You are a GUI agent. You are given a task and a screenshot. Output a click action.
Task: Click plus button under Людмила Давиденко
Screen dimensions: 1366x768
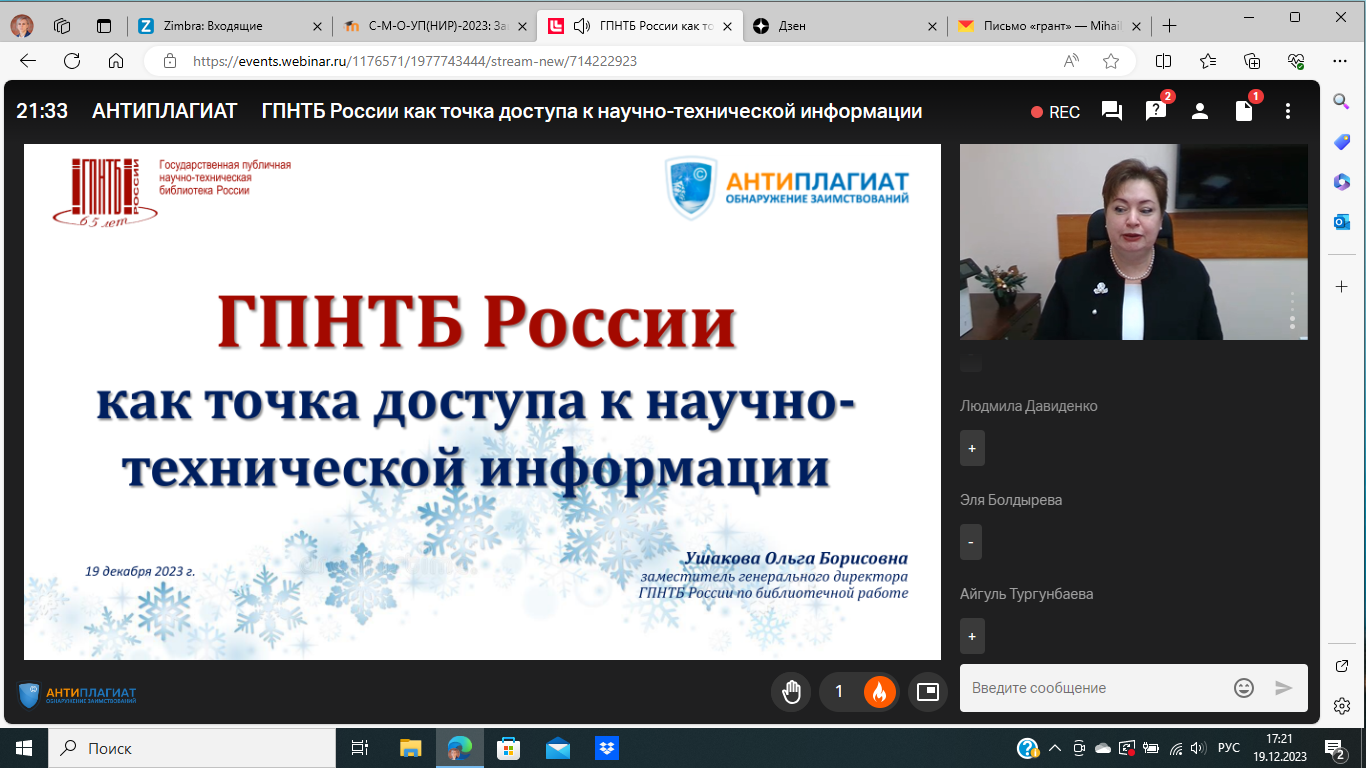coord(972,448)
